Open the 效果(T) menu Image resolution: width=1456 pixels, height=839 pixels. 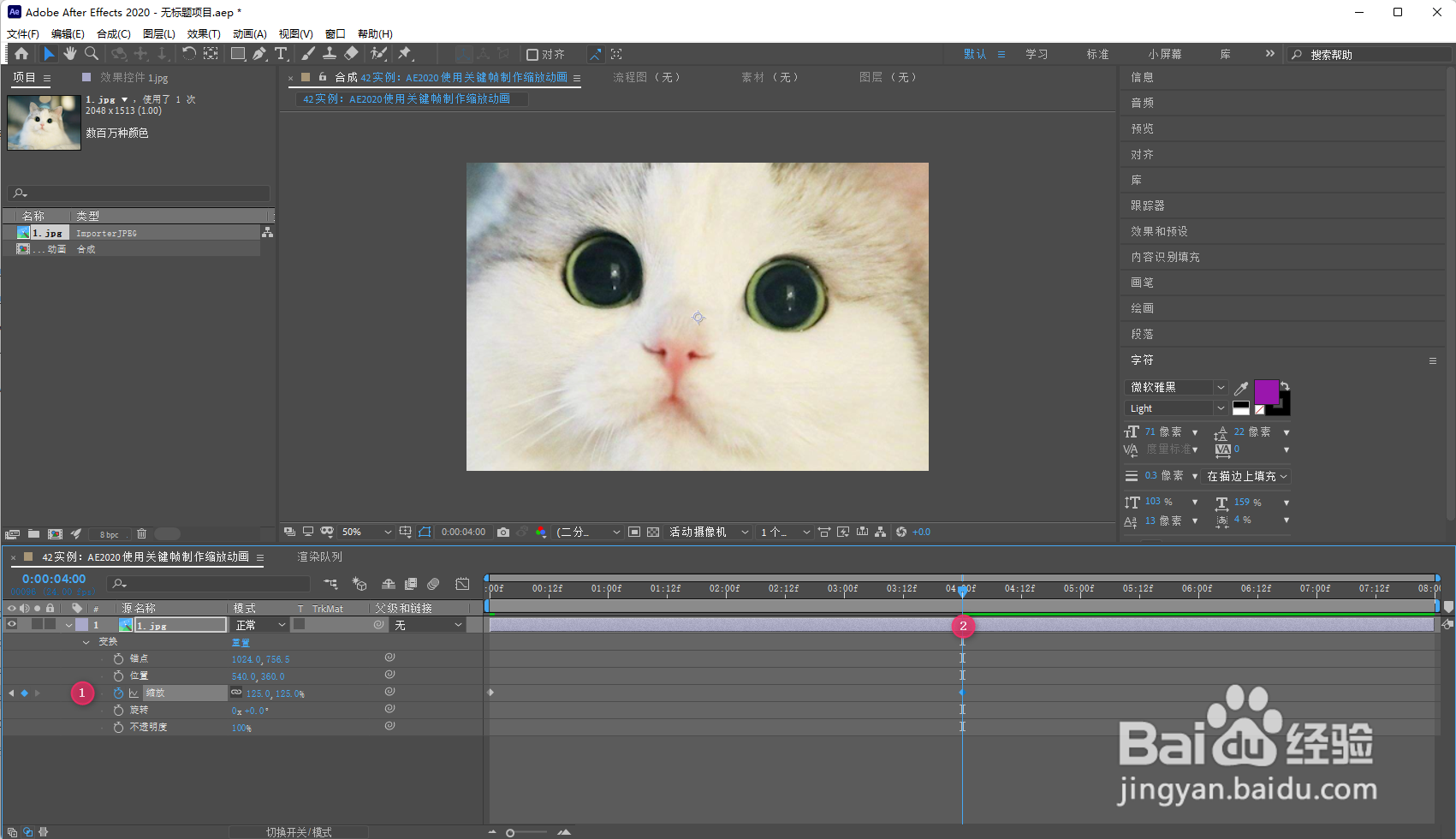[x=204, y=34]
